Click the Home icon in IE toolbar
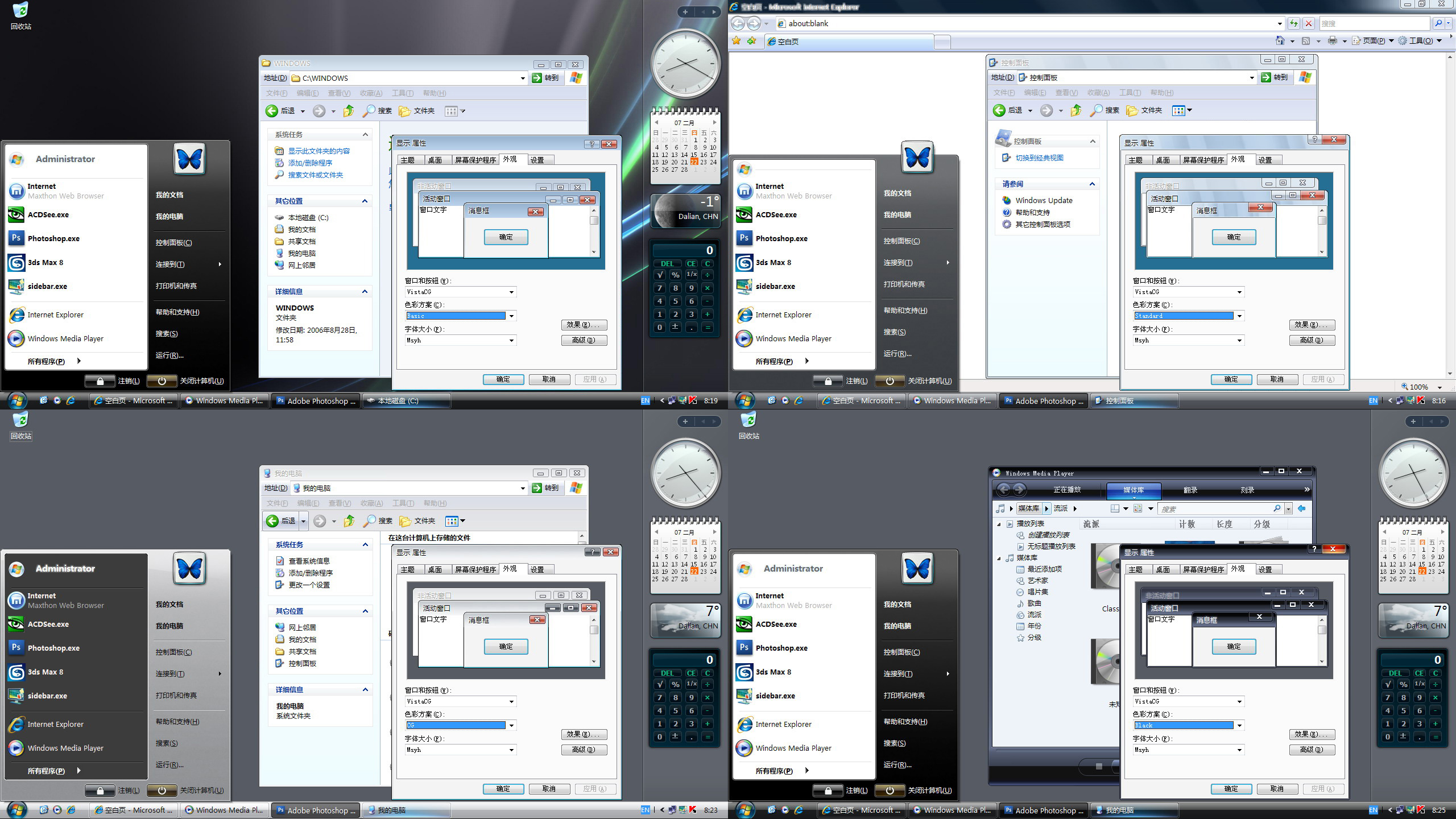Screen dimensions: 1456x819 tap(1280, 40)
